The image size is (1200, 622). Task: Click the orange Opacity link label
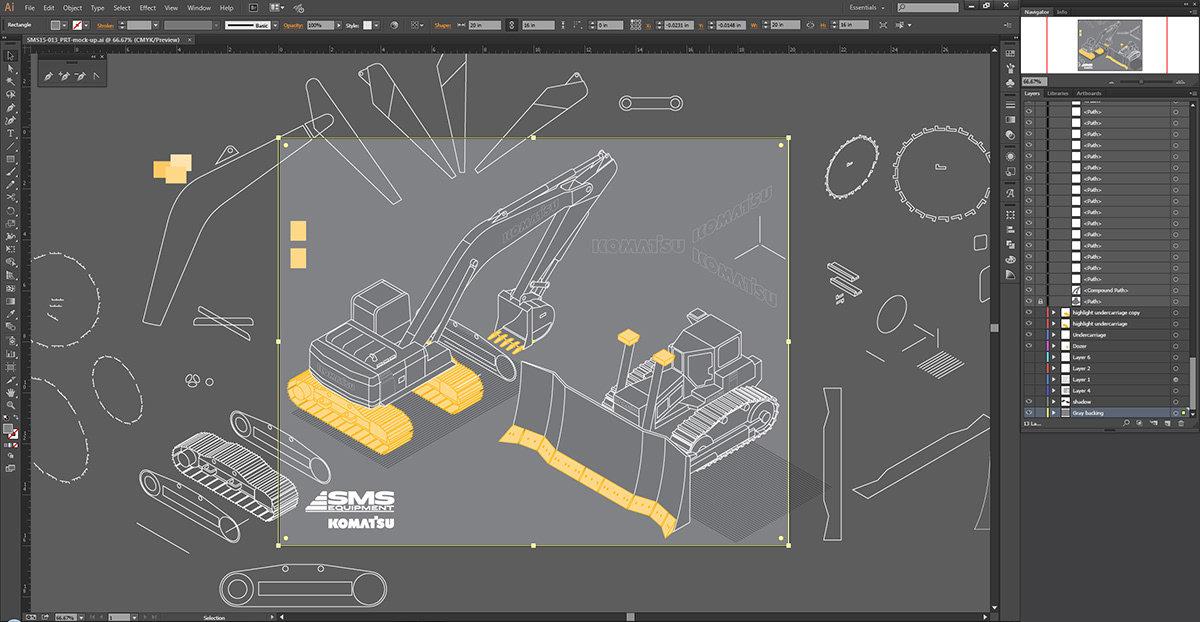pos(293,24)
